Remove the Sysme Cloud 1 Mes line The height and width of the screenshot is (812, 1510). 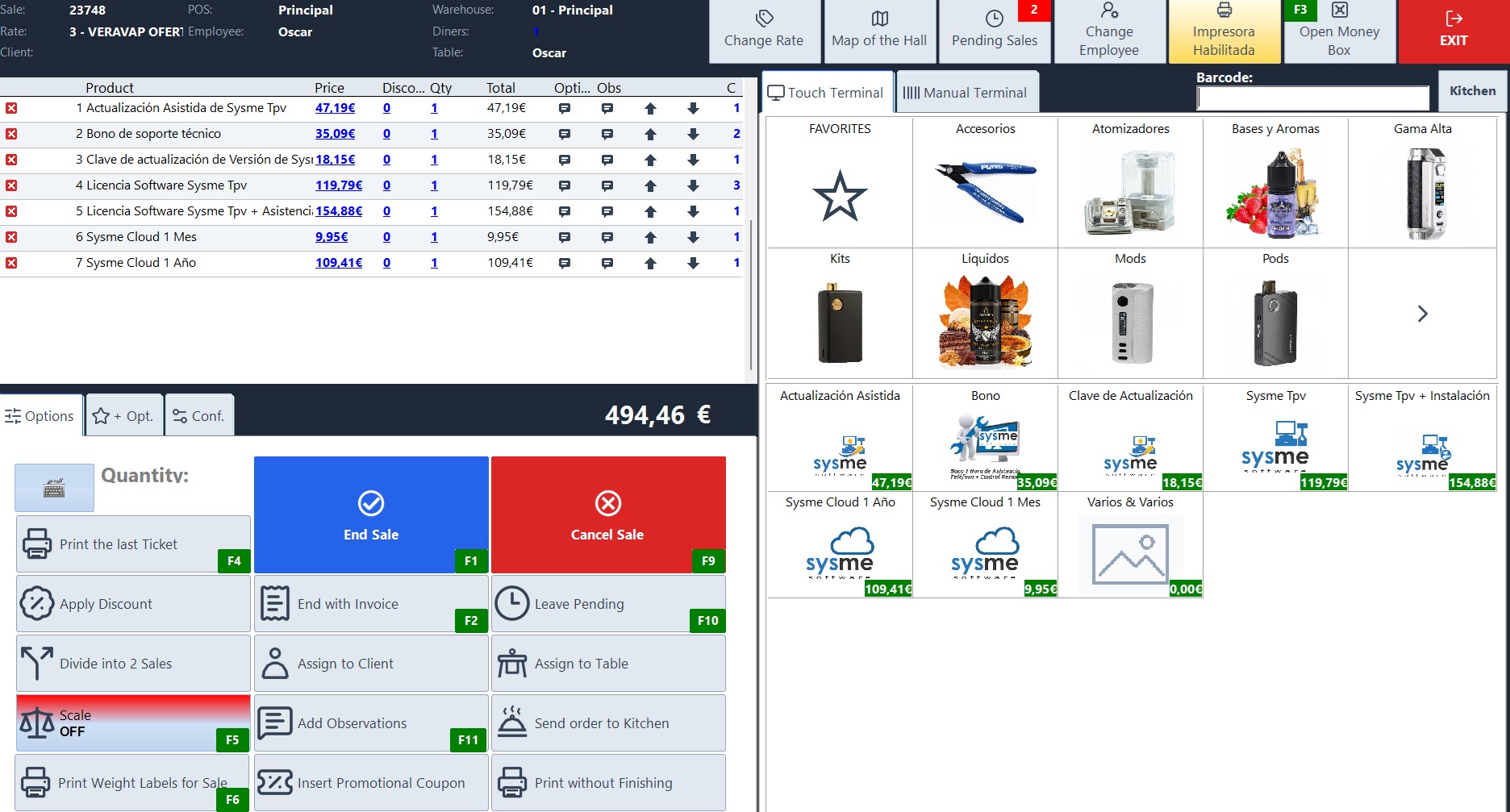(11, 237)
